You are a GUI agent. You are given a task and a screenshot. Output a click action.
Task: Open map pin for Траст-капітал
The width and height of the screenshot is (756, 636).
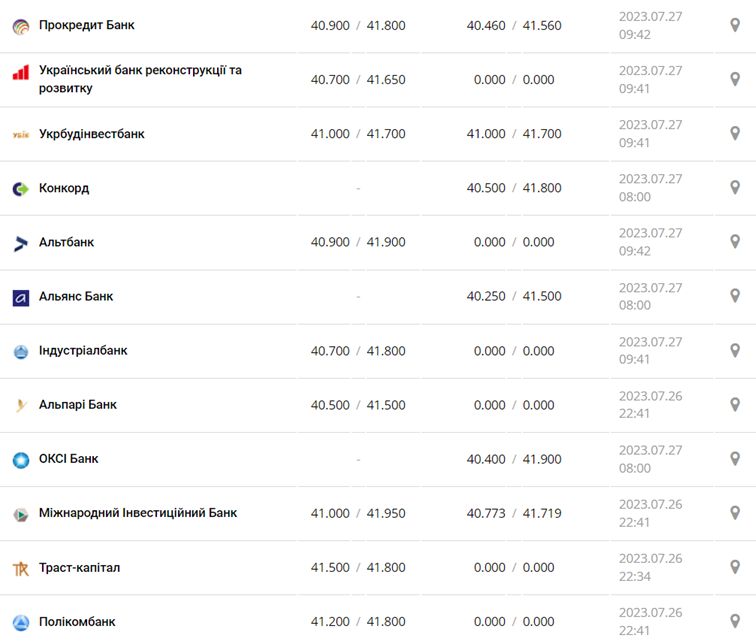point(735,567)
